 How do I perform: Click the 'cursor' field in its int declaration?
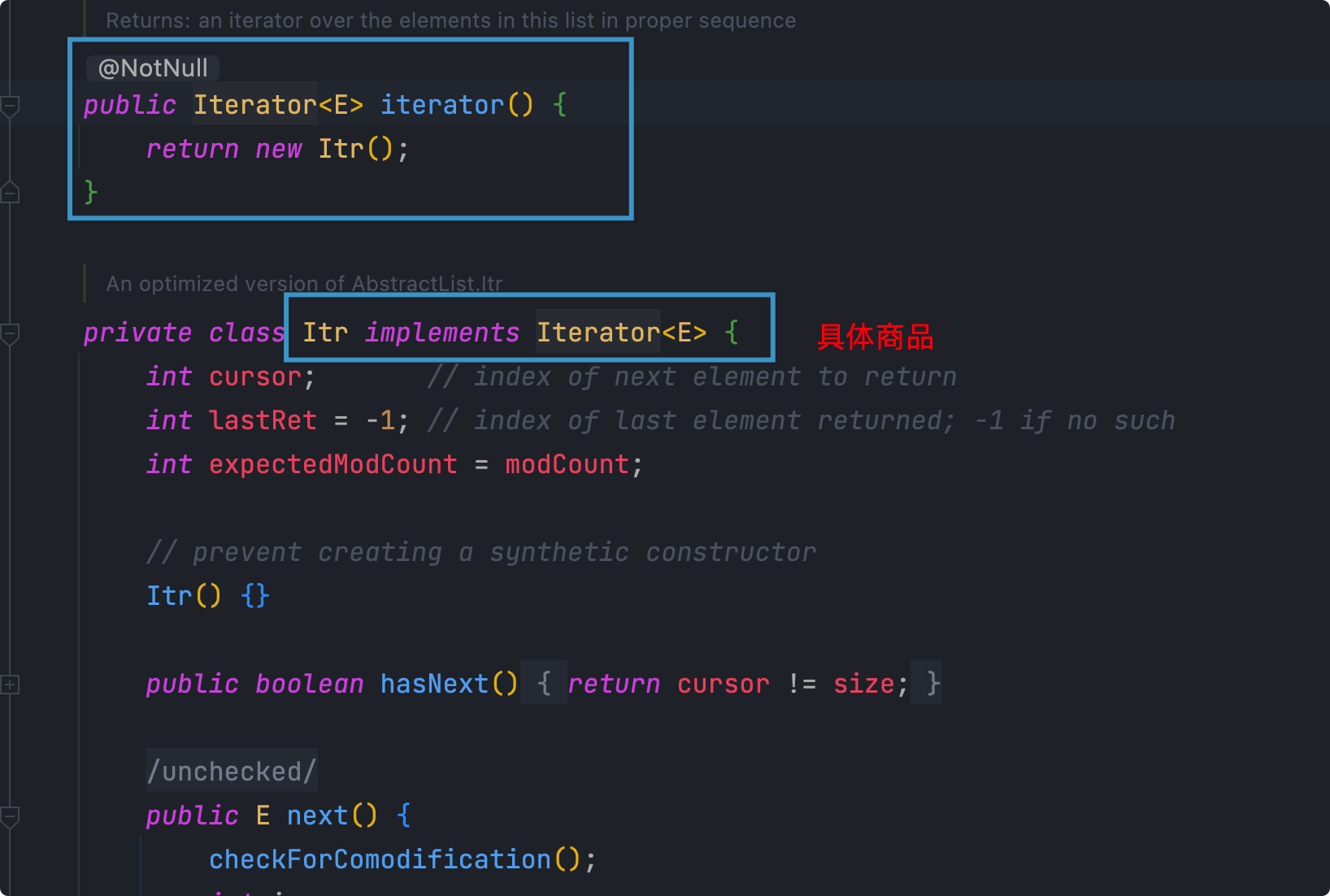point(254,376)
